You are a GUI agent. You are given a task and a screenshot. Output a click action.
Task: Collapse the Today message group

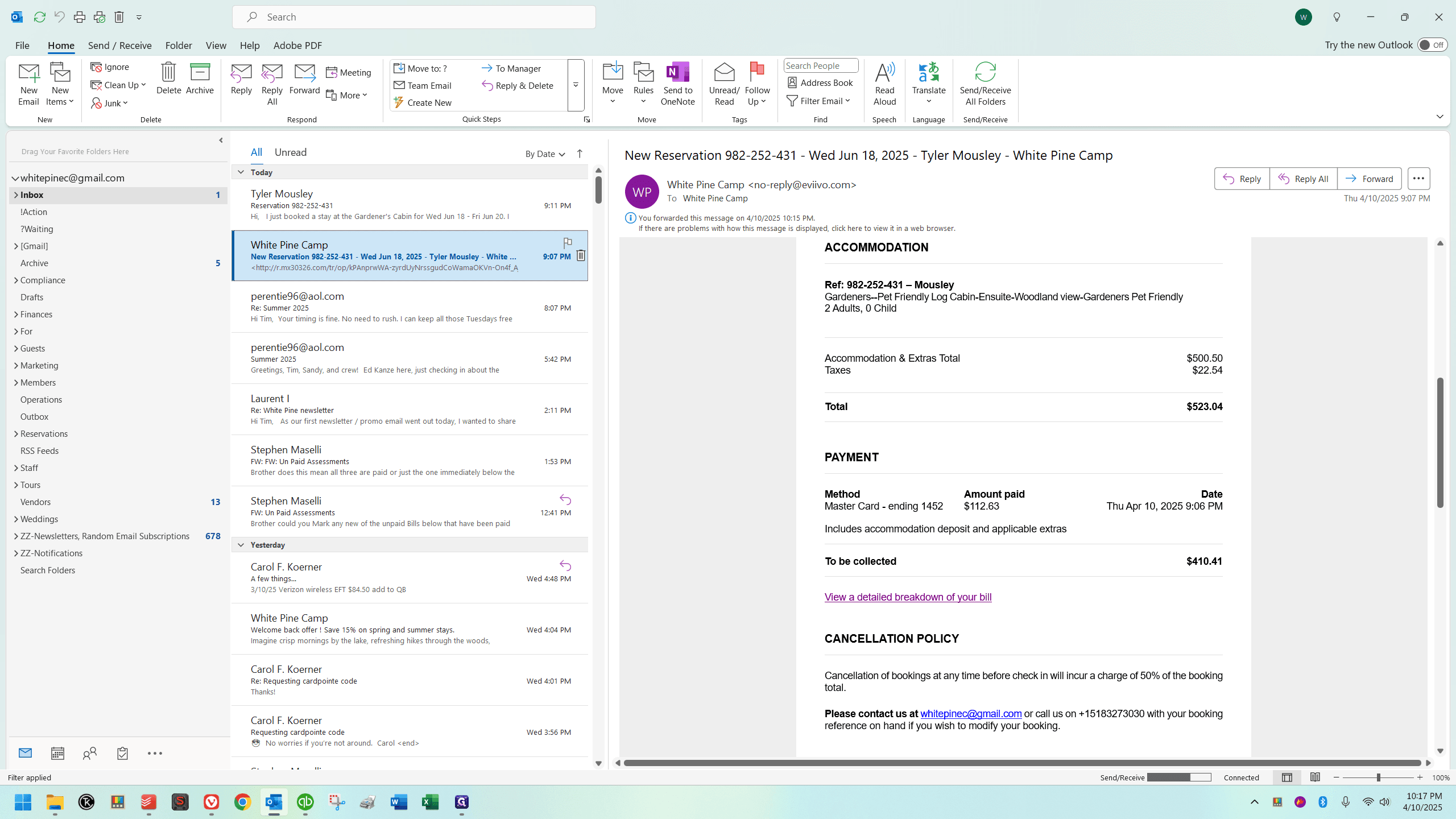[x=241, y=172]
